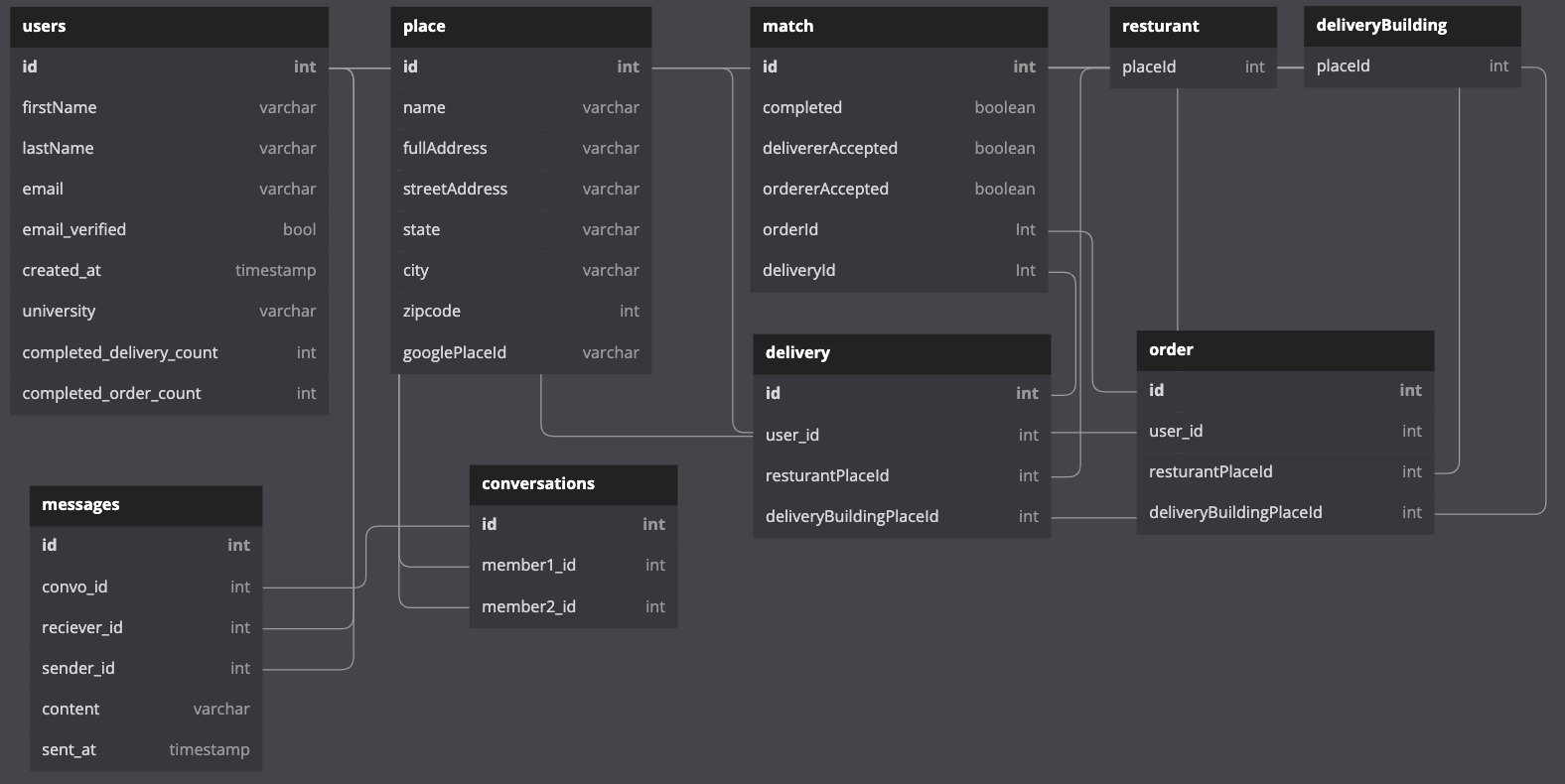
Task: Click ordererAccepted row in match
Action: (899, 189)
